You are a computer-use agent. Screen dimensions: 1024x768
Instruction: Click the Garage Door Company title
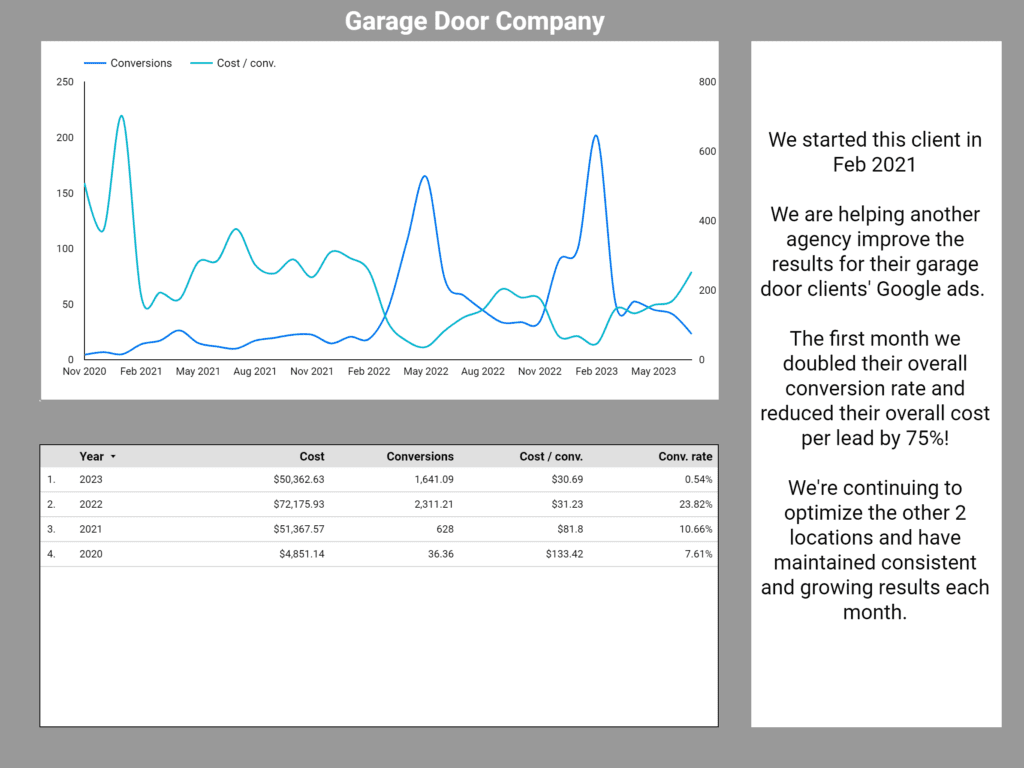[474, 21]
